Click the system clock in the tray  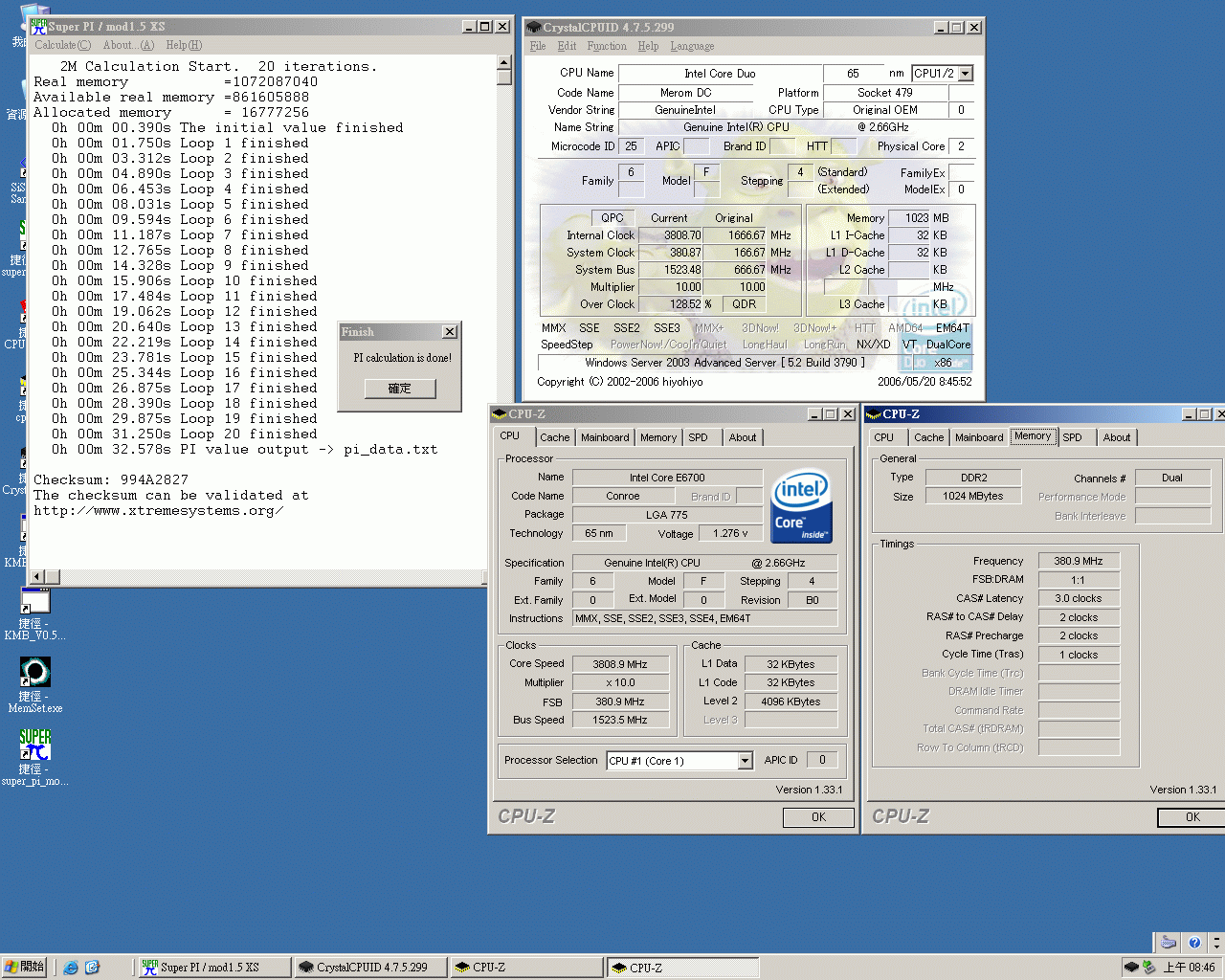tap(1190, 968)
